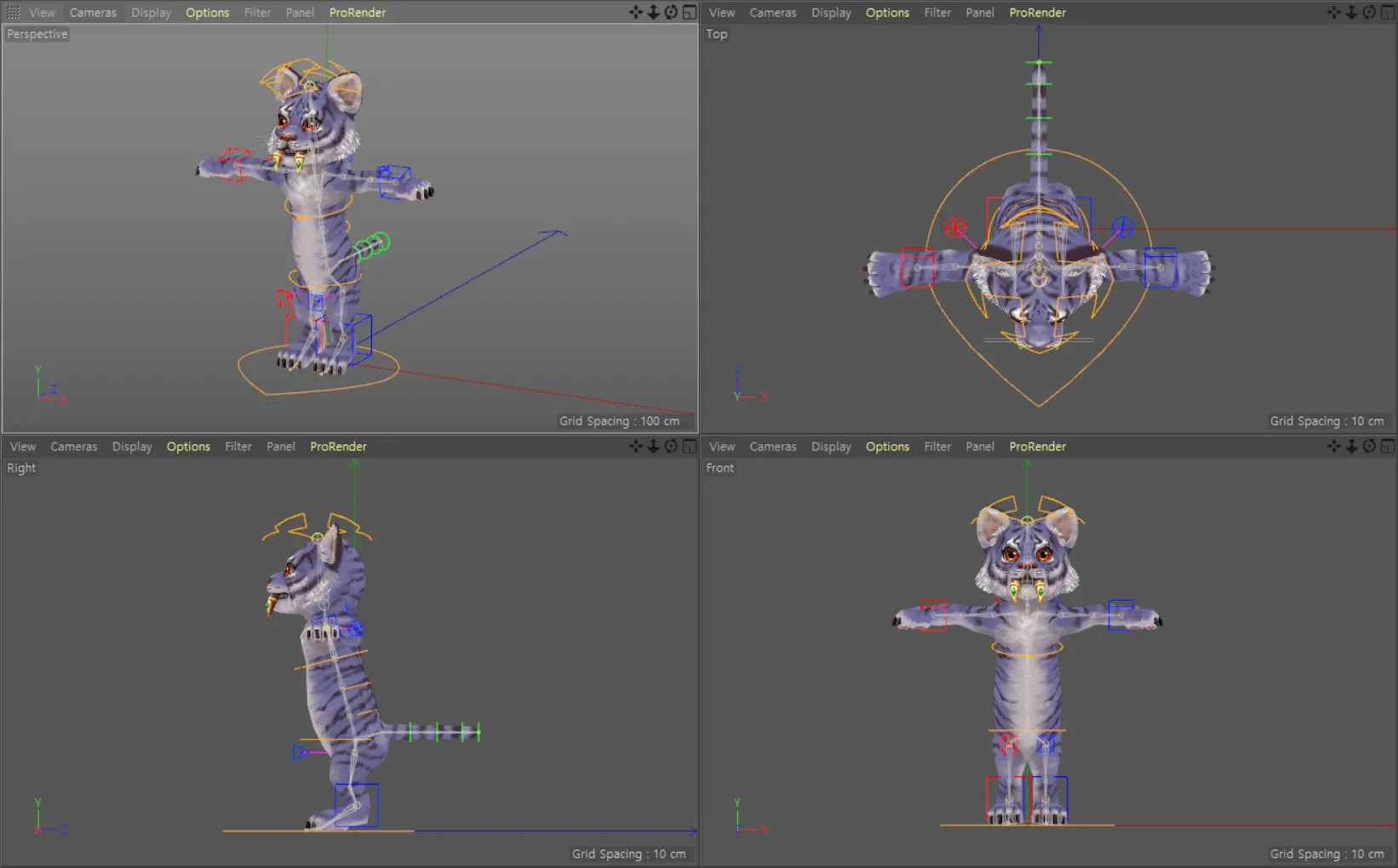1398x868 pixels.
Task: Open the ProRender menu in the Right viewport
Action: point(338,447)
